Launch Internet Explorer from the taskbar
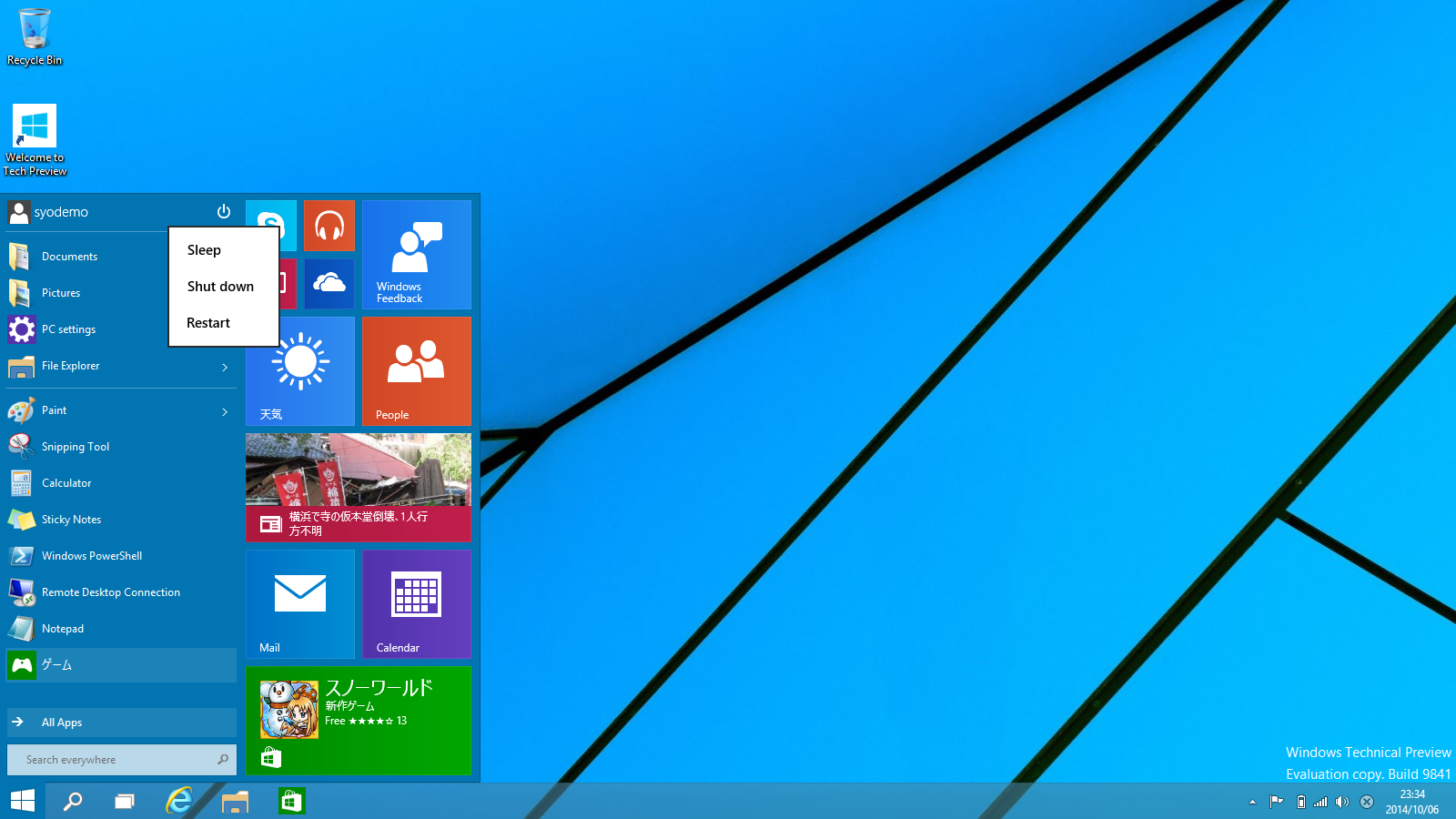Image resolution: width=1456 pixels, height=819 pixels. tap(179, 801)
